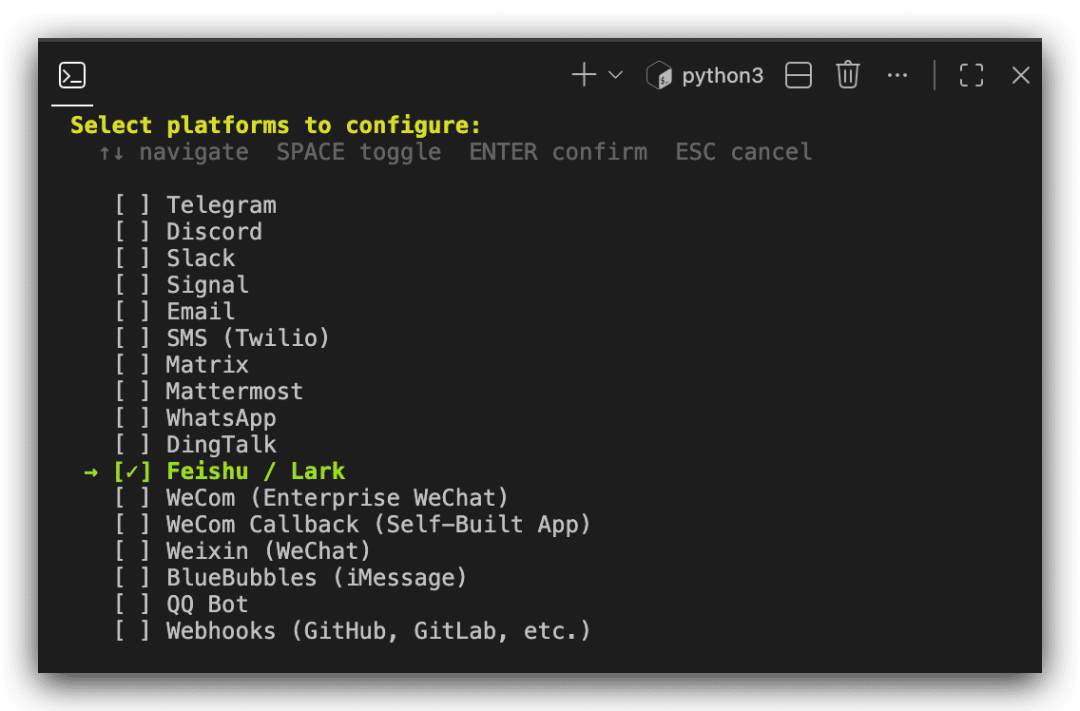The height and width of the screenshot is (711, 1080).
Task: Toggle the Discord checkbox
Action: pos(132,231)
